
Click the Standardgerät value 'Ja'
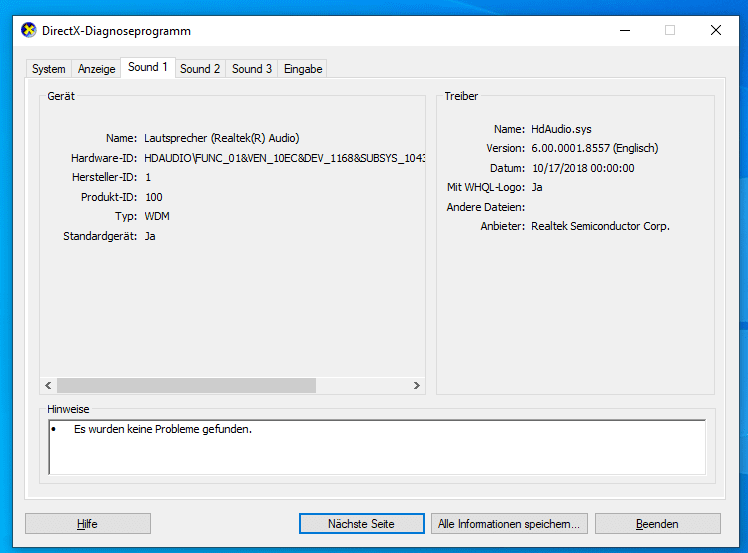[x=150, y=236]
